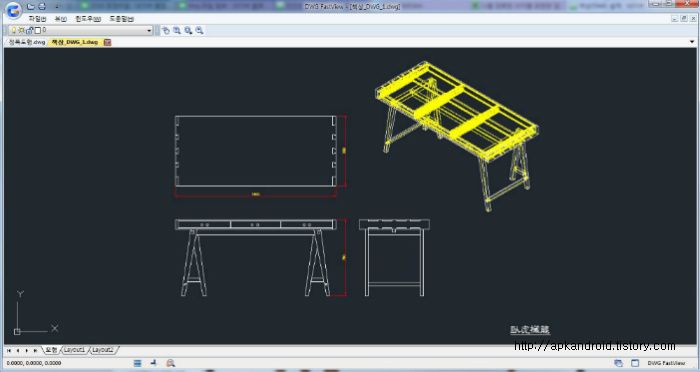Open the document tab list dropdown arrow
The image size is (700, 372).
[x=692, y=42]
